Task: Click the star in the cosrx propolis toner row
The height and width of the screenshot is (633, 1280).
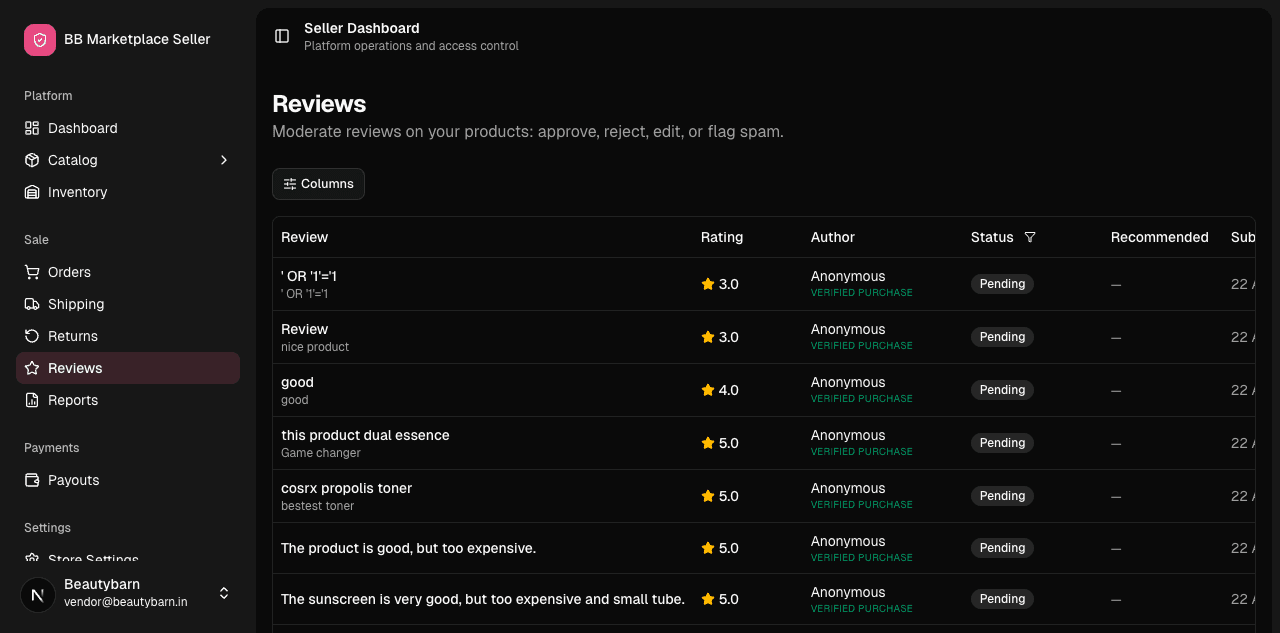Action: pos(708,496)
